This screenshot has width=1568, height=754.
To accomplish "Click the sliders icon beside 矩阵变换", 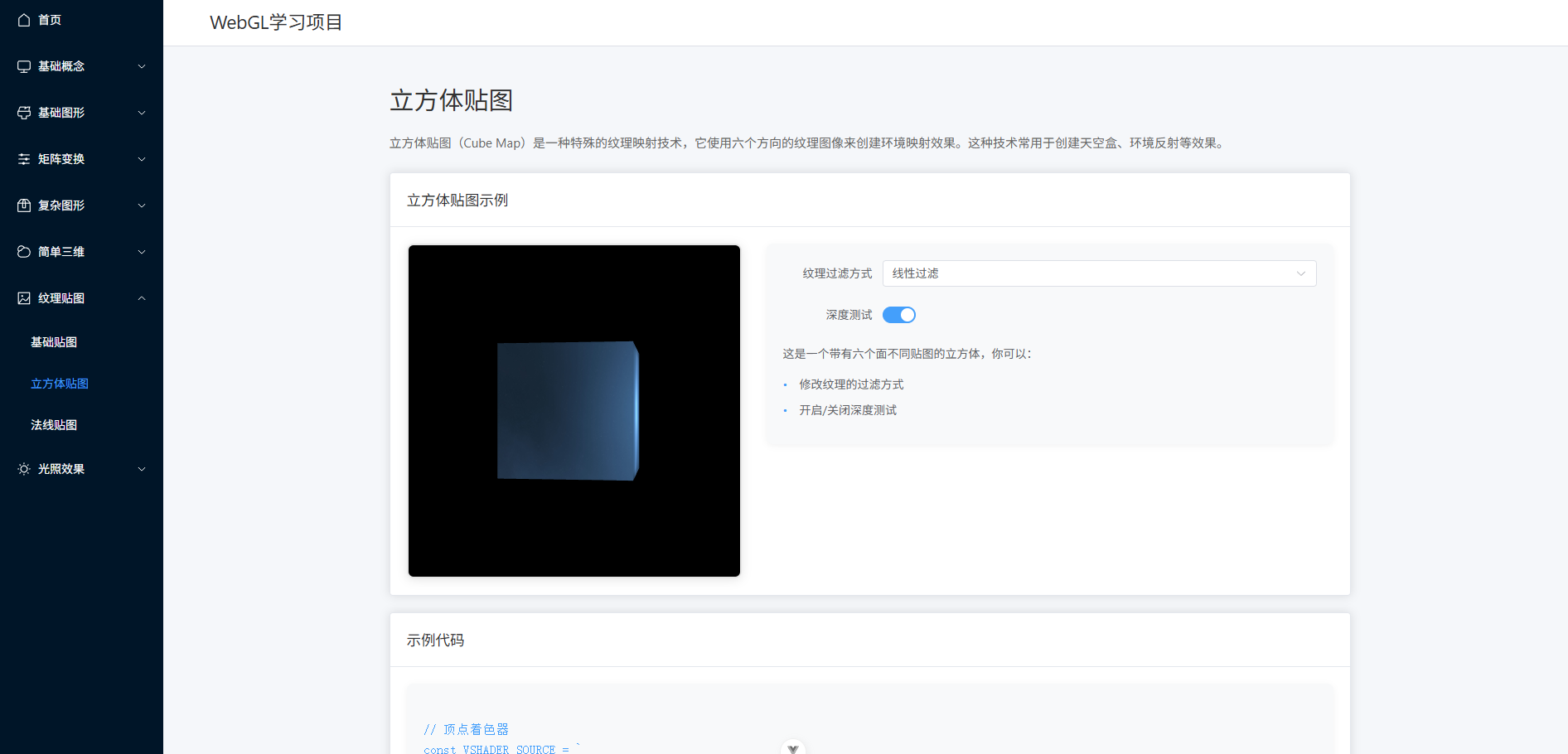I will coord(24,159).
